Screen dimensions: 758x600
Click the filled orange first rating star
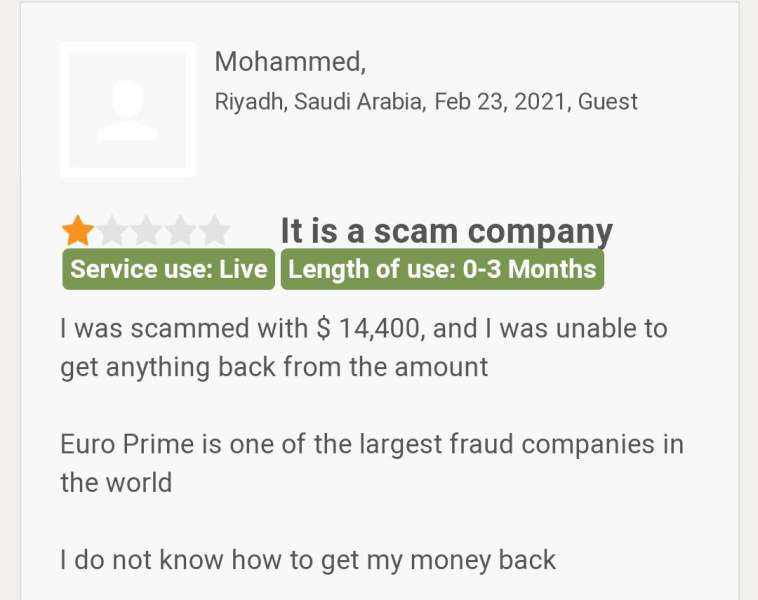77,232
